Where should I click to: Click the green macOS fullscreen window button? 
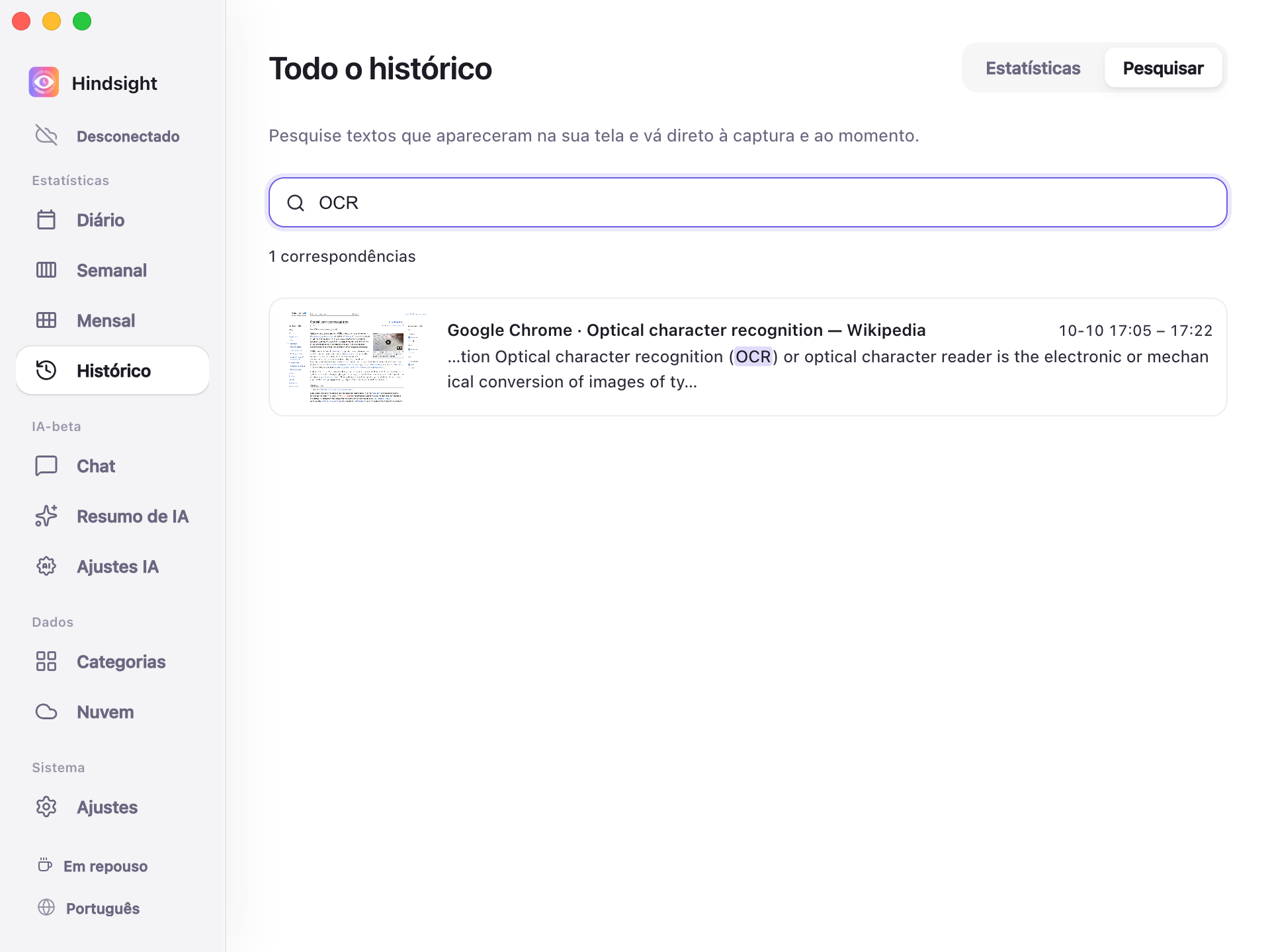(82, 21)
